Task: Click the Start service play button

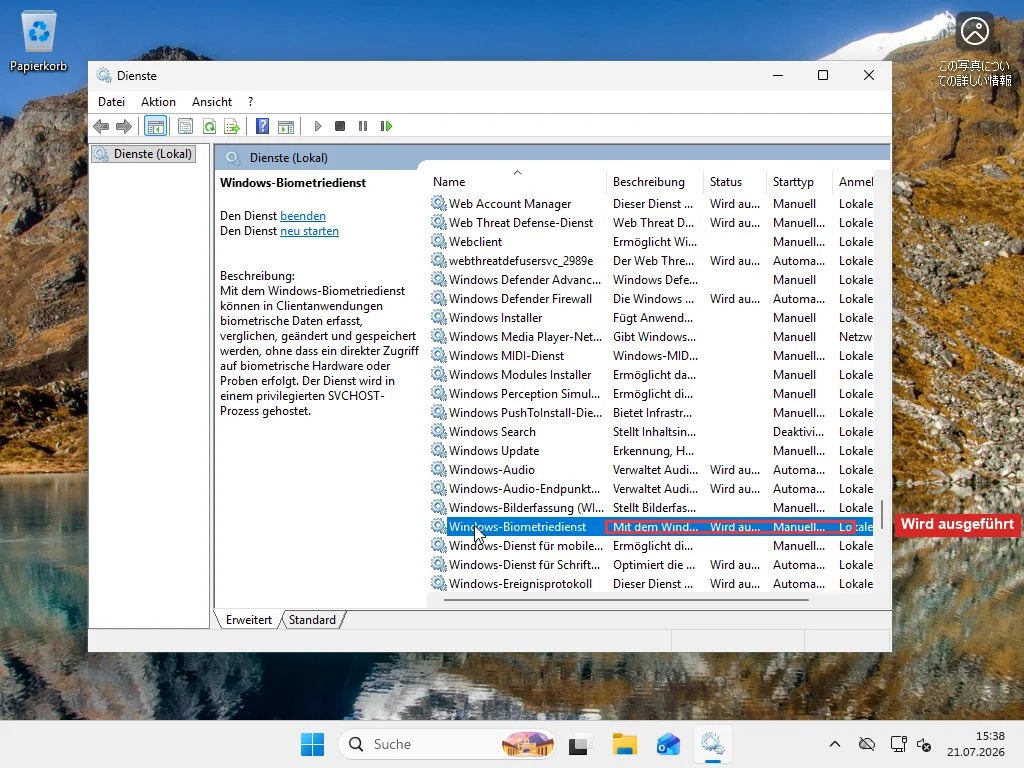Action: pyautogui.click(x=317, y=126)
